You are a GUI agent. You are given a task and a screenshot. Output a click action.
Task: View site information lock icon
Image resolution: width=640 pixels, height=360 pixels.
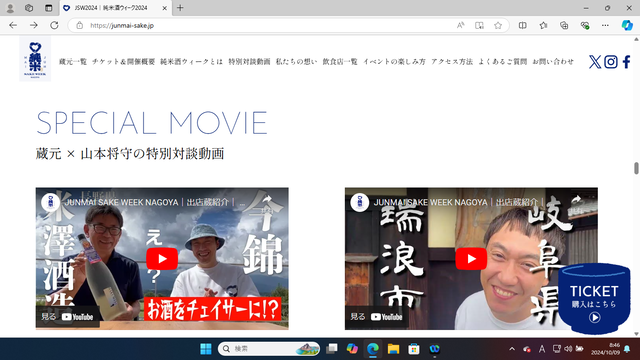click(80, 25)
